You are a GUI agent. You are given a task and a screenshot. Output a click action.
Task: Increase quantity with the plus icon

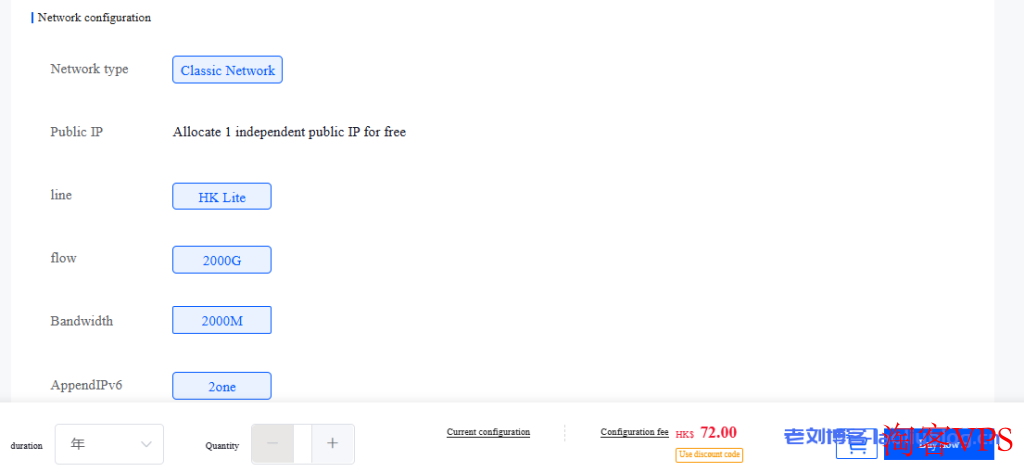click(332, 444)
